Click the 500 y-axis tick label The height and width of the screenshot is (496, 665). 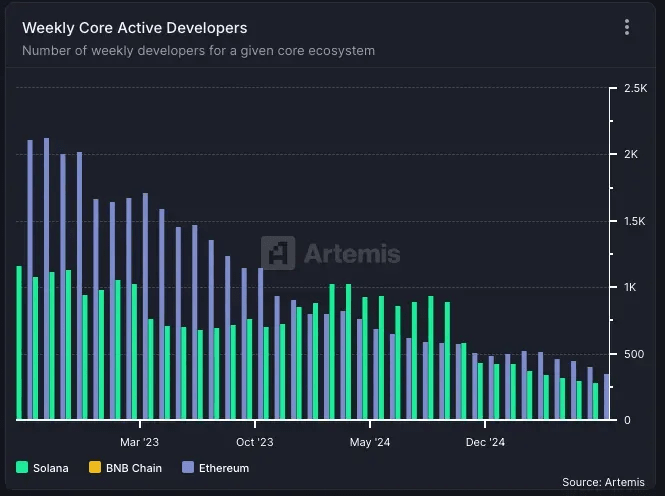pos(633,354)
